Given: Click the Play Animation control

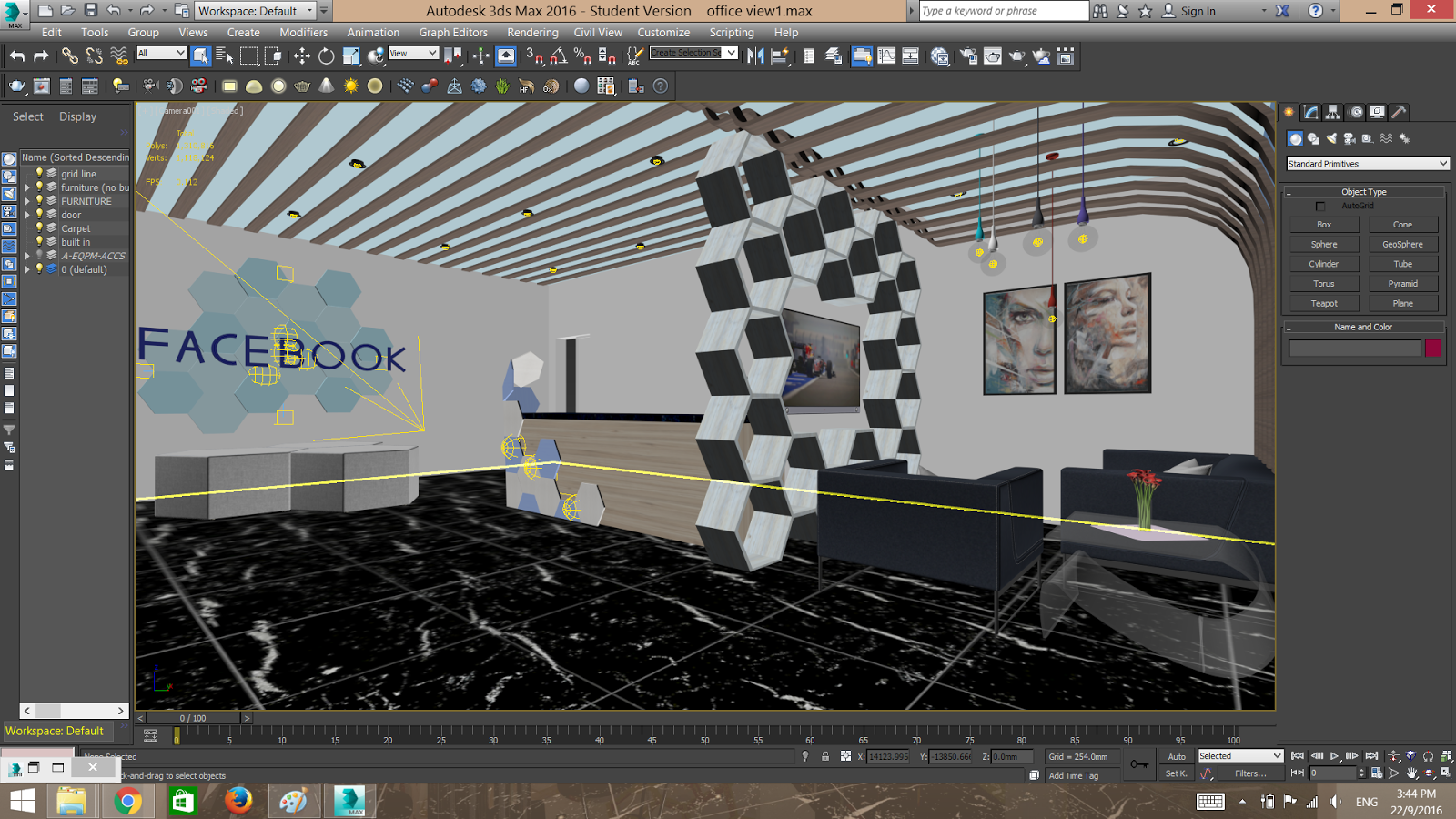Looking at the screenshot, I should (x=1334, y=755).
